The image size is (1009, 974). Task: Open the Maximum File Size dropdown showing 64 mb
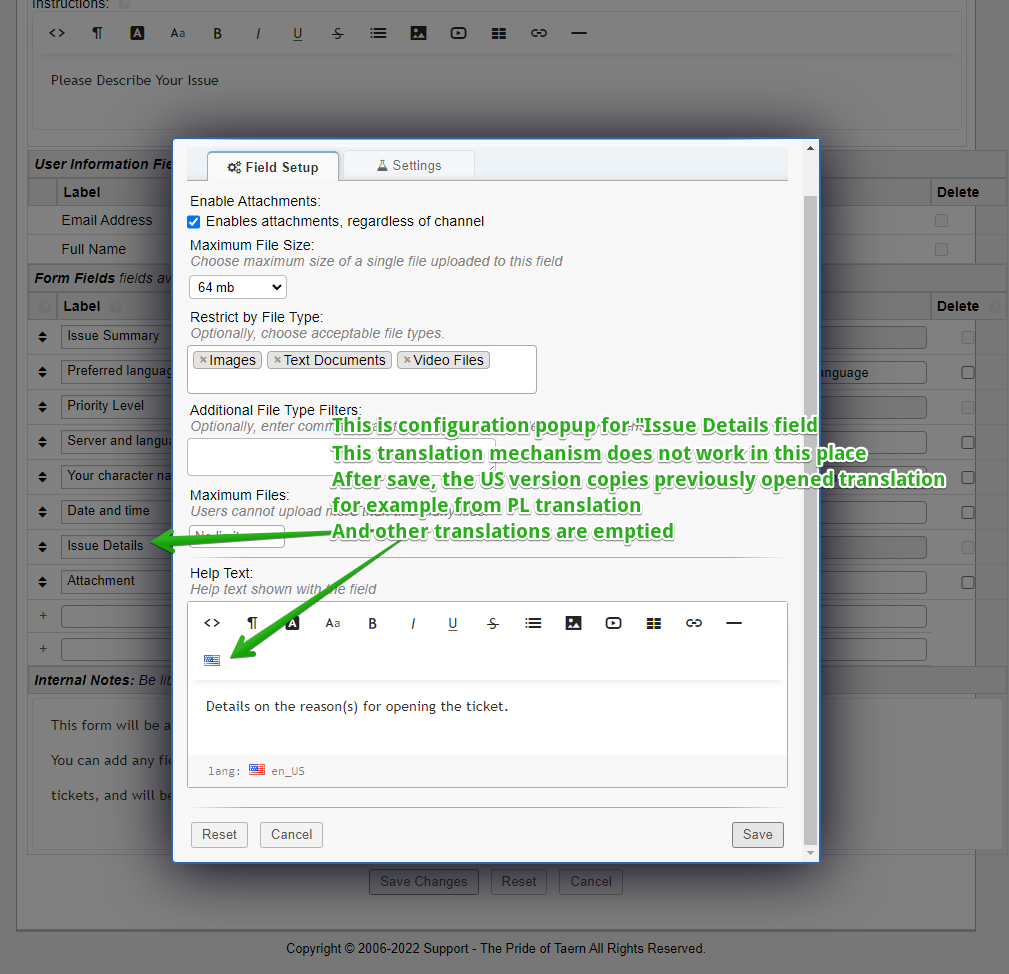[237, 287]
